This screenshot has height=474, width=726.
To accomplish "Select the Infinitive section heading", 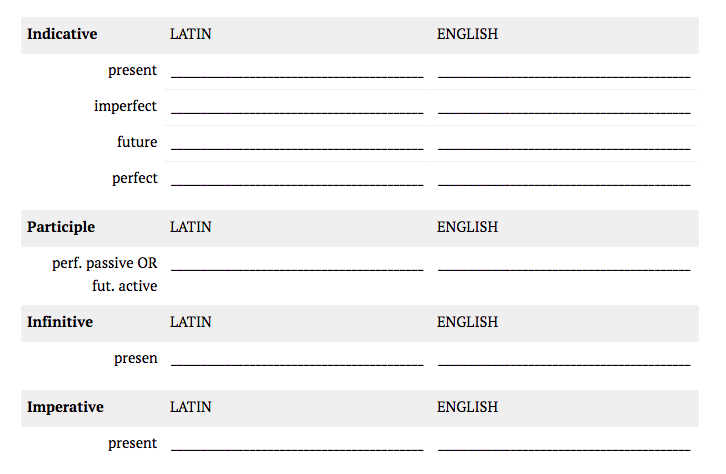I will coord(60,322).
